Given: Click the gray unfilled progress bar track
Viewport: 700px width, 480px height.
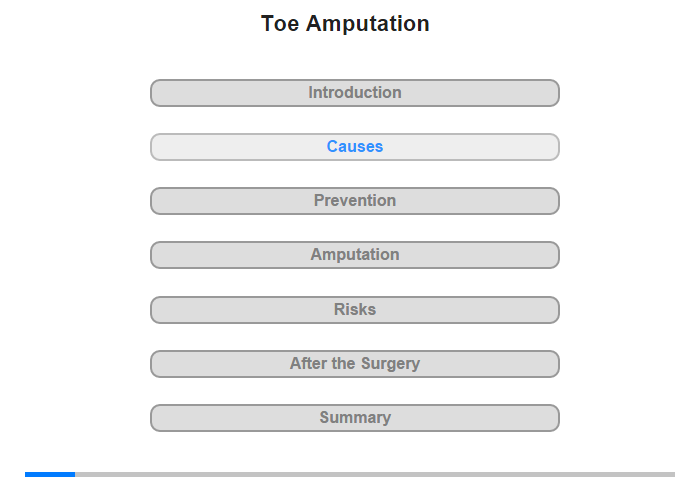Looking at the screenshot, I should coord(375,474).
